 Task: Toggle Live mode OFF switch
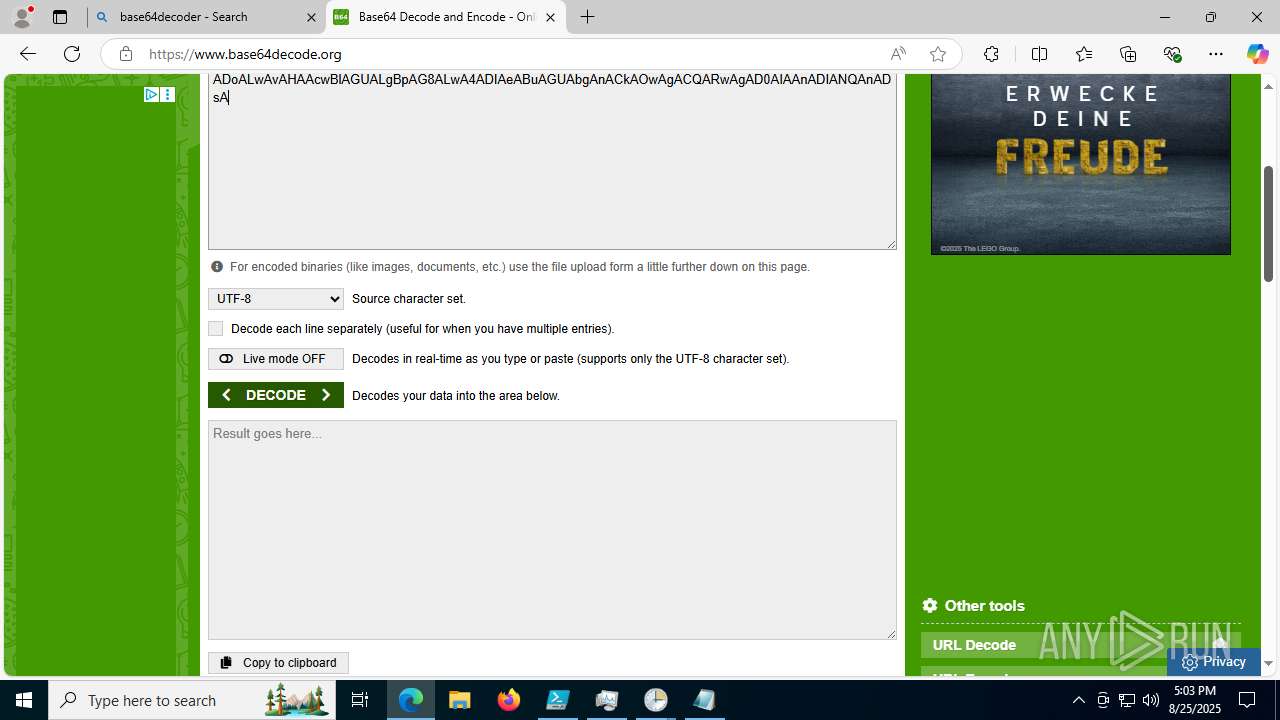click(x=276, y=359)
